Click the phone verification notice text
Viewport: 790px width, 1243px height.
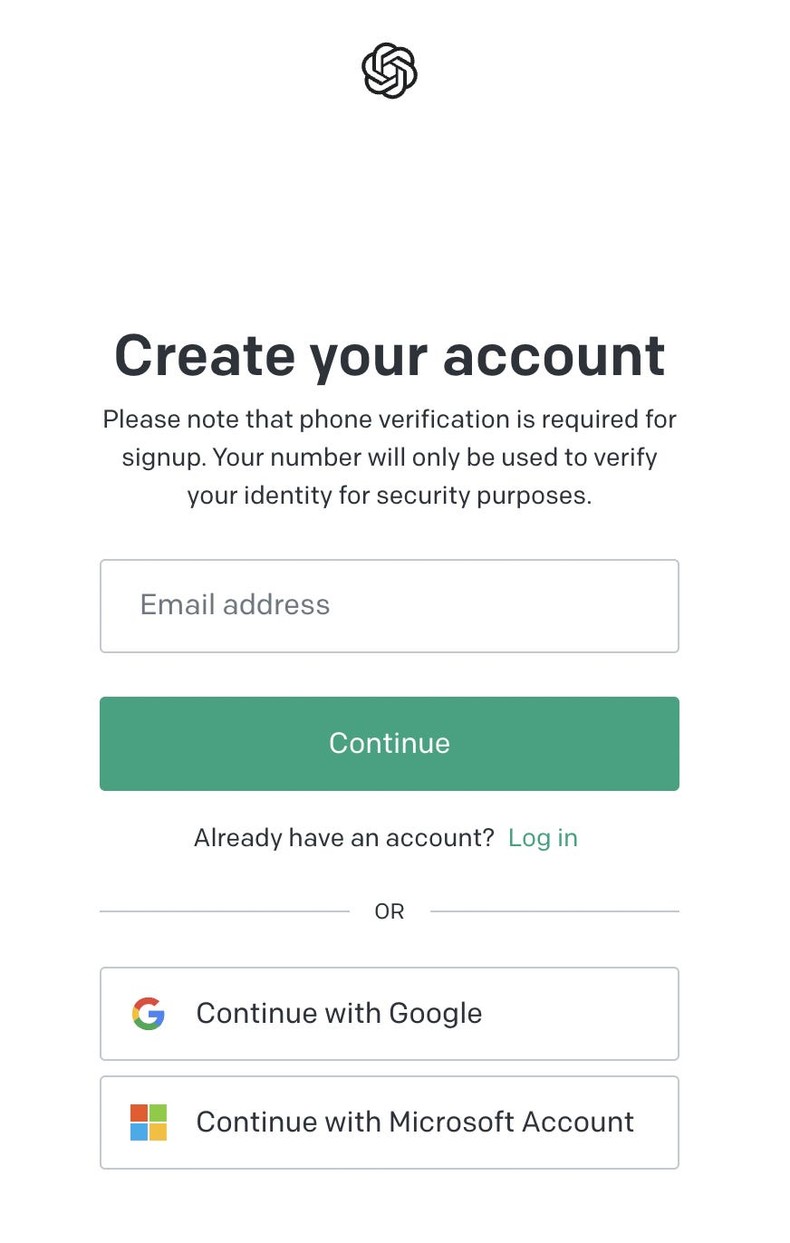[x=389, y=457]
